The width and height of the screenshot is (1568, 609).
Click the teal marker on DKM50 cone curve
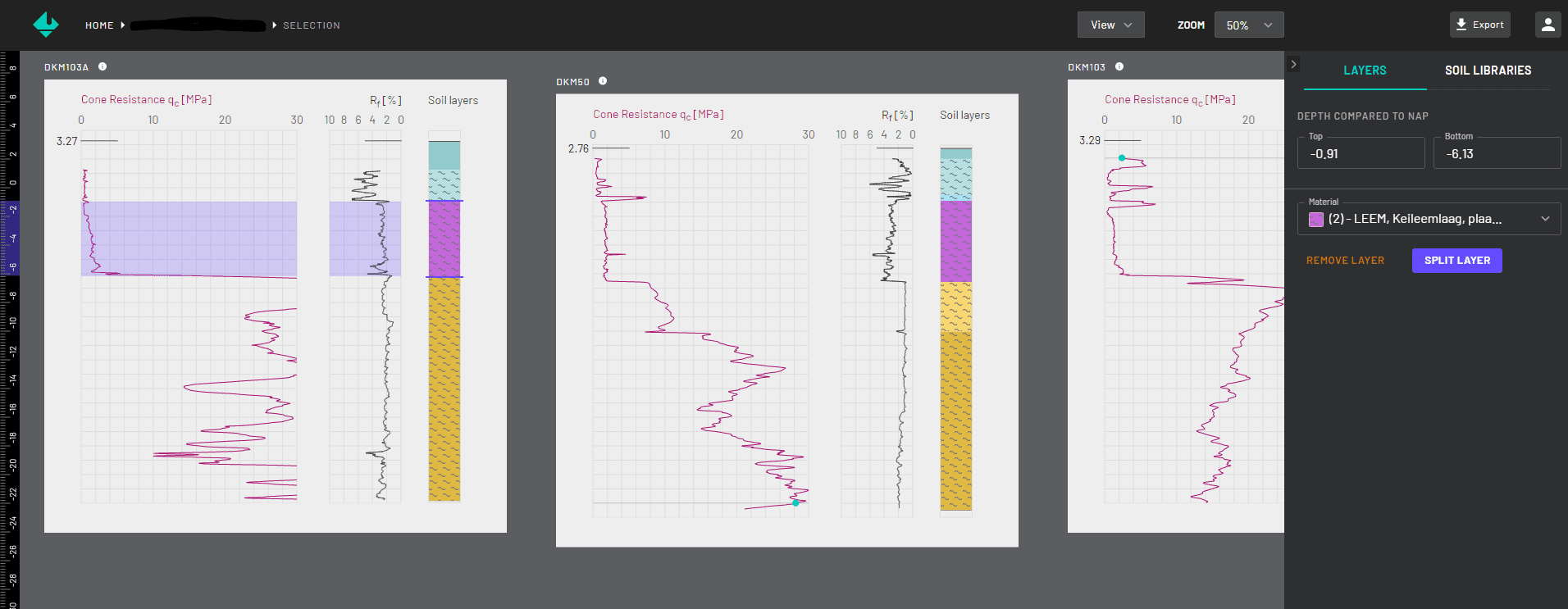(795, 502)
